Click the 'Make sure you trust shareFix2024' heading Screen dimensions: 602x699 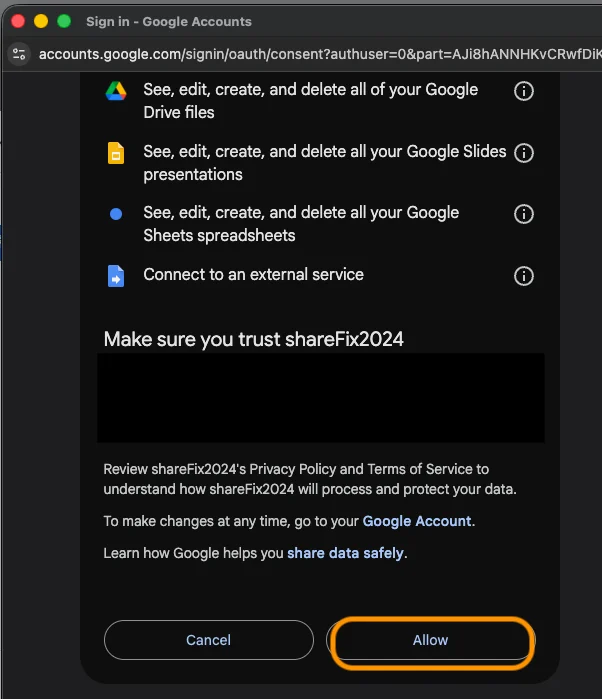254,339
